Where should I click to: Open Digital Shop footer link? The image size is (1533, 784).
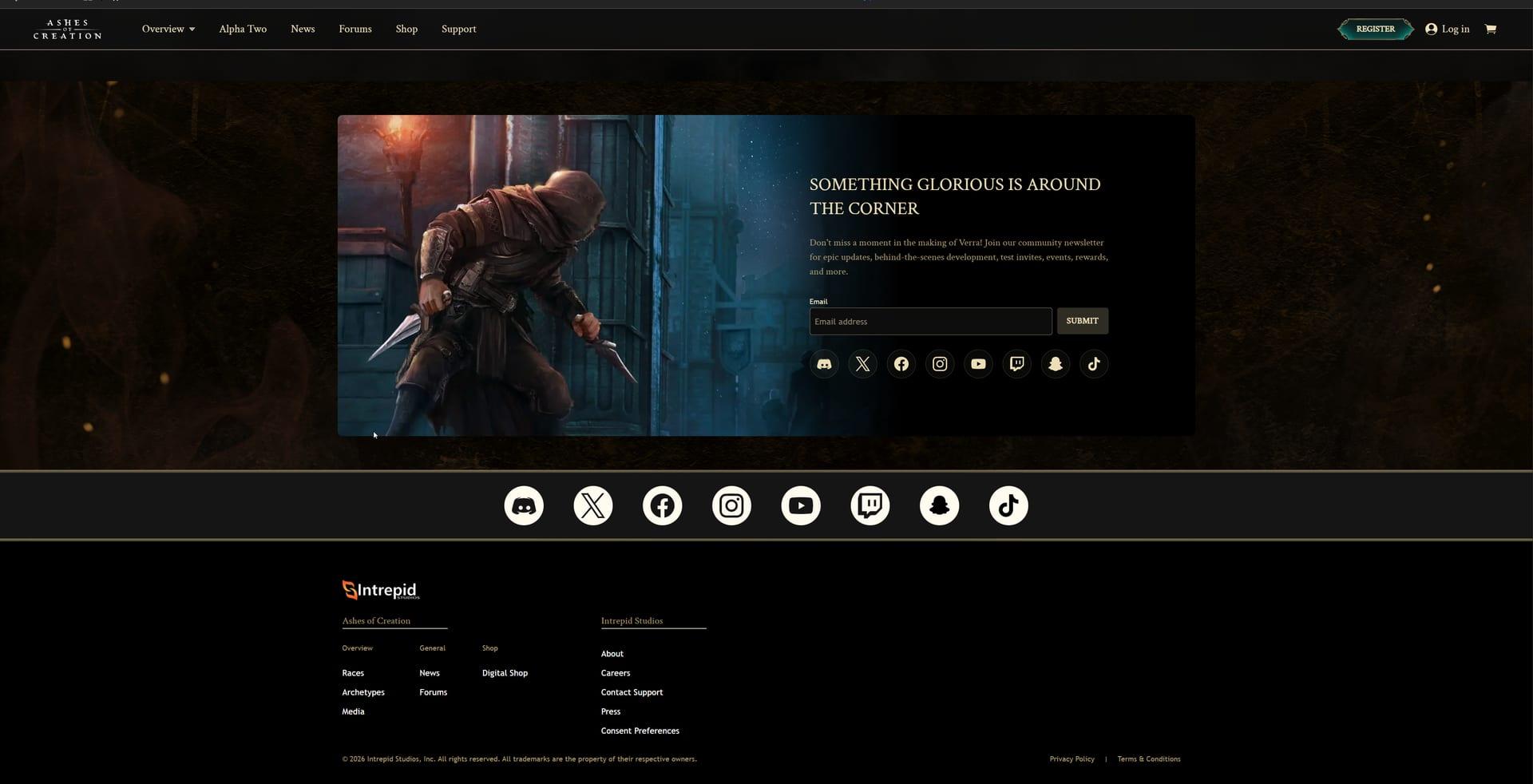505,673
